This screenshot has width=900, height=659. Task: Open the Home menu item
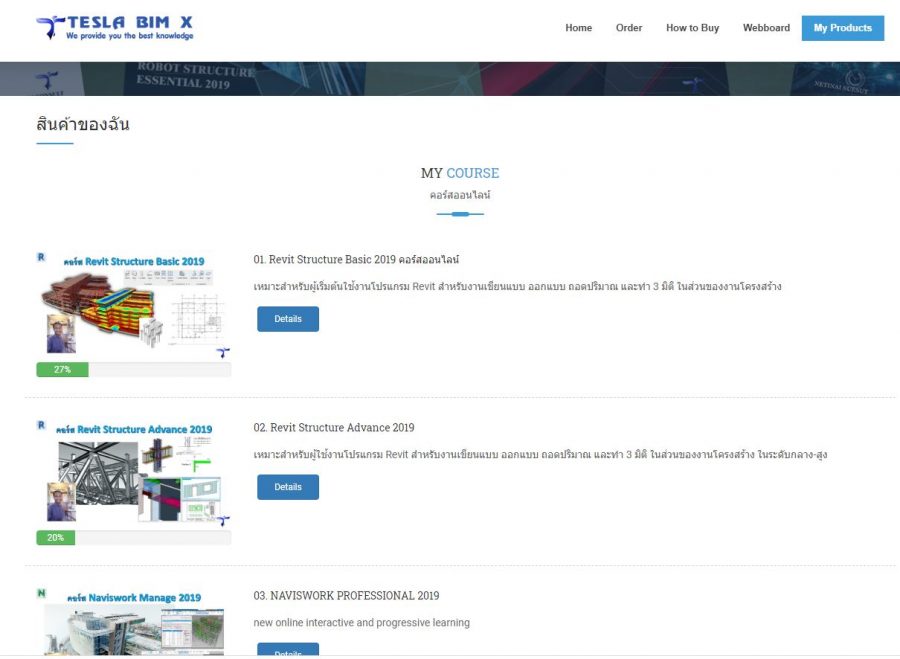pyautogui.click(x=578, y=28)
